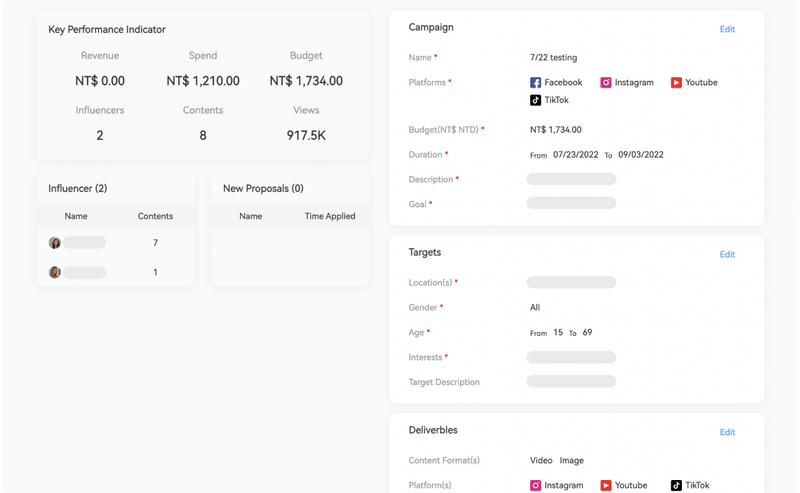Click the KPI Budget value NT$ 1,734.00
The width and height of the screenshot is (800, 493).
click(x=306, y=81)
